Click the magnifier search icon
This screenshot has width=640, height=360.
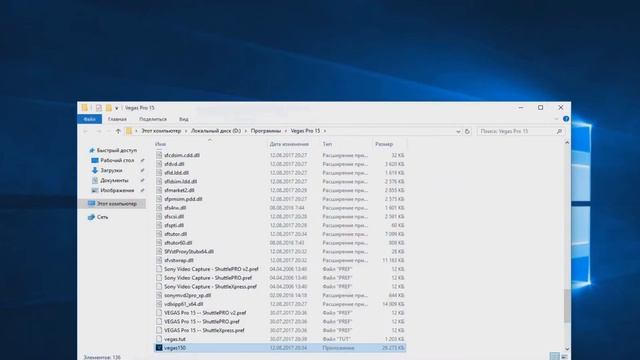(x=559, y=131)
